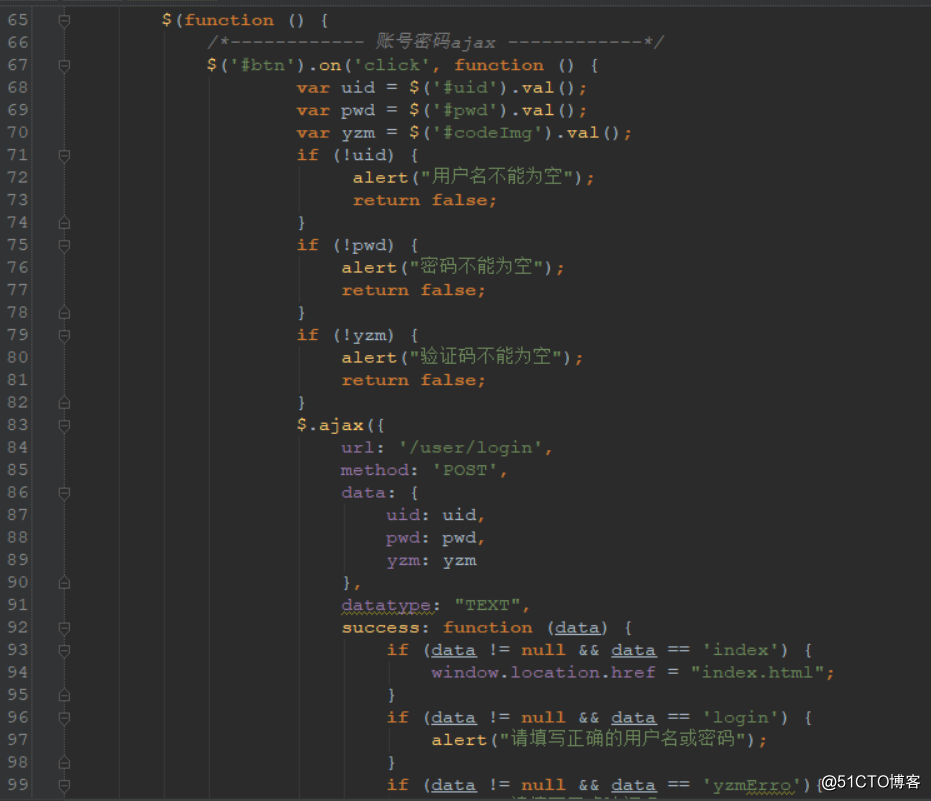
Task: Click the '/user/login' url string
Action: click(470, 447)
